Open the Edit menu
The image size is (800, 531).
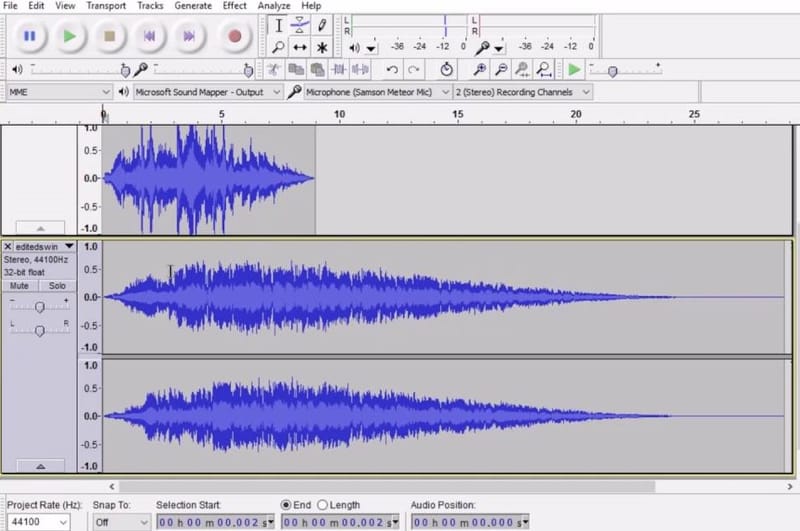(x=36, y=6)
